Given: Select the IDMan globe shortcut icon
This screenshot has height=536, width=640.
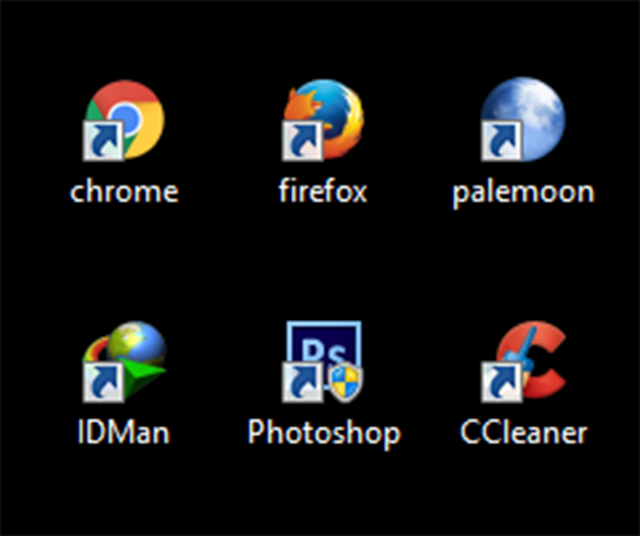Looking at the screenshot, I should [x=124, y=362].
